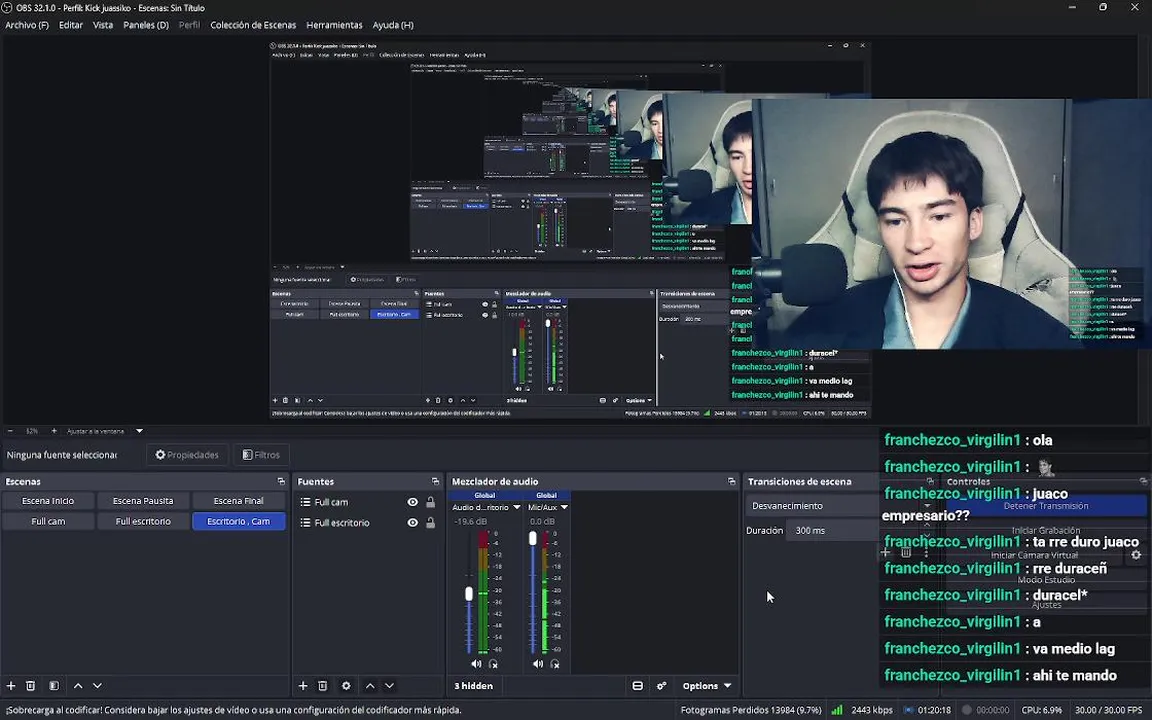Open scene filters icon in Escenas toolbar
This screenshot has width=1152, height=720.
tap(54, 685)
